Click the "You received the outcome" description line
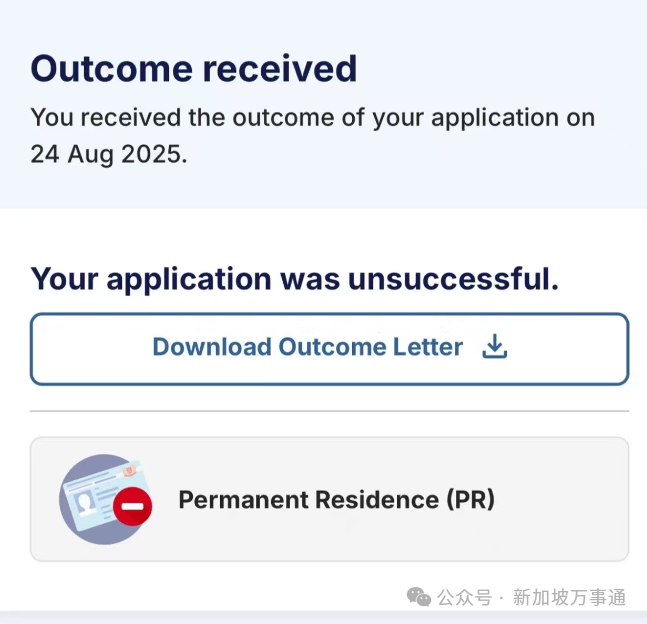 tap(312, 117)
